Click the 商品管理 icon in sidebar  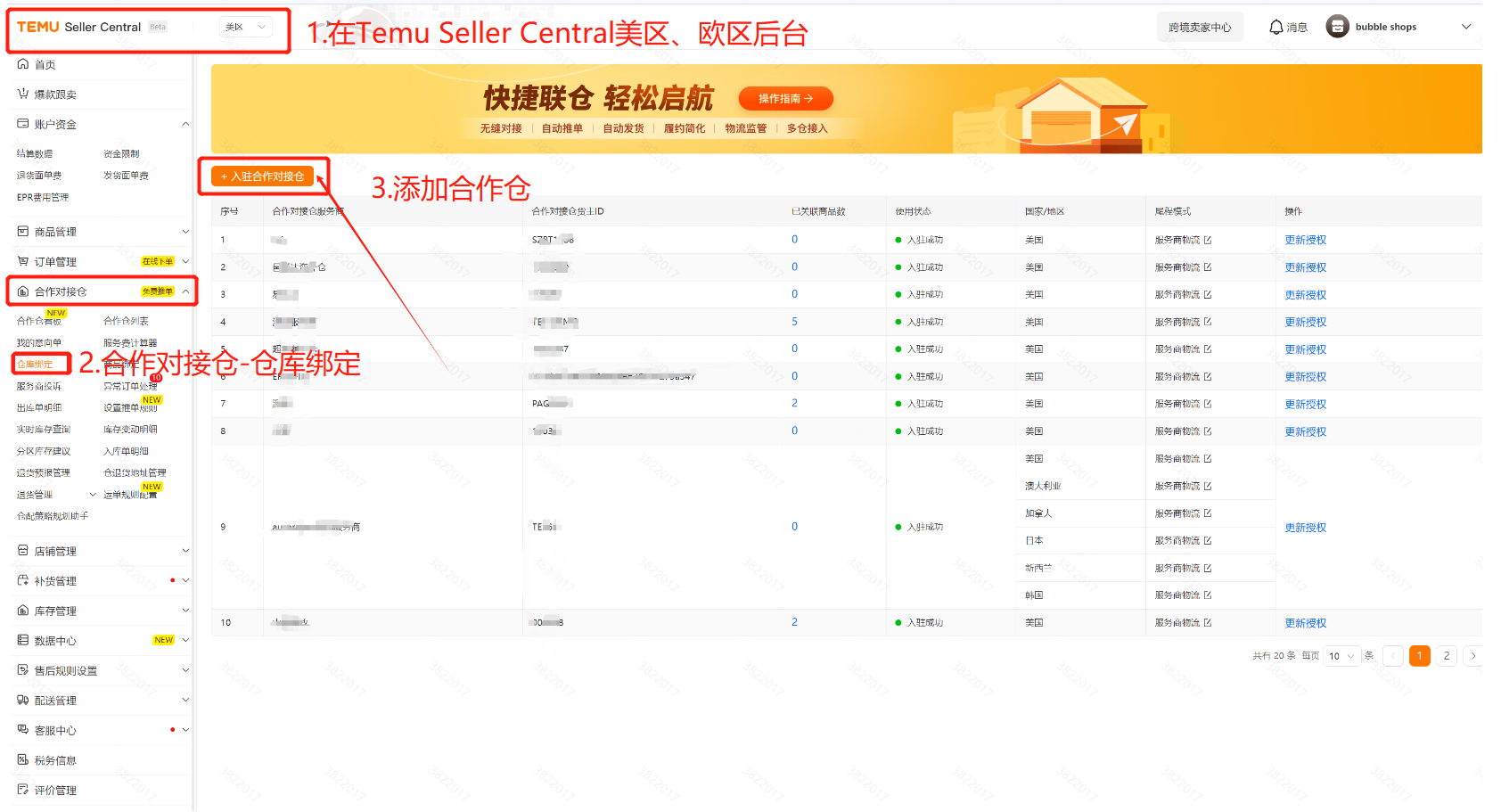(23, 232)
